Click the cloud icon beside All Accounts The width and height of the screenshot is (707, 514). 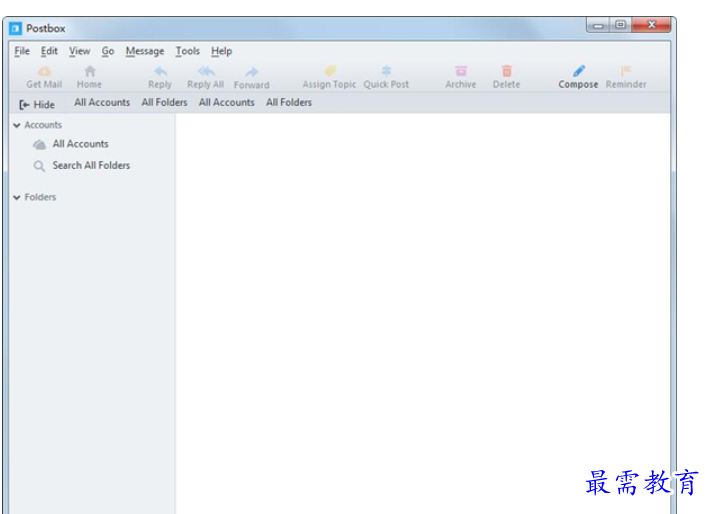(x=40, y=144)
